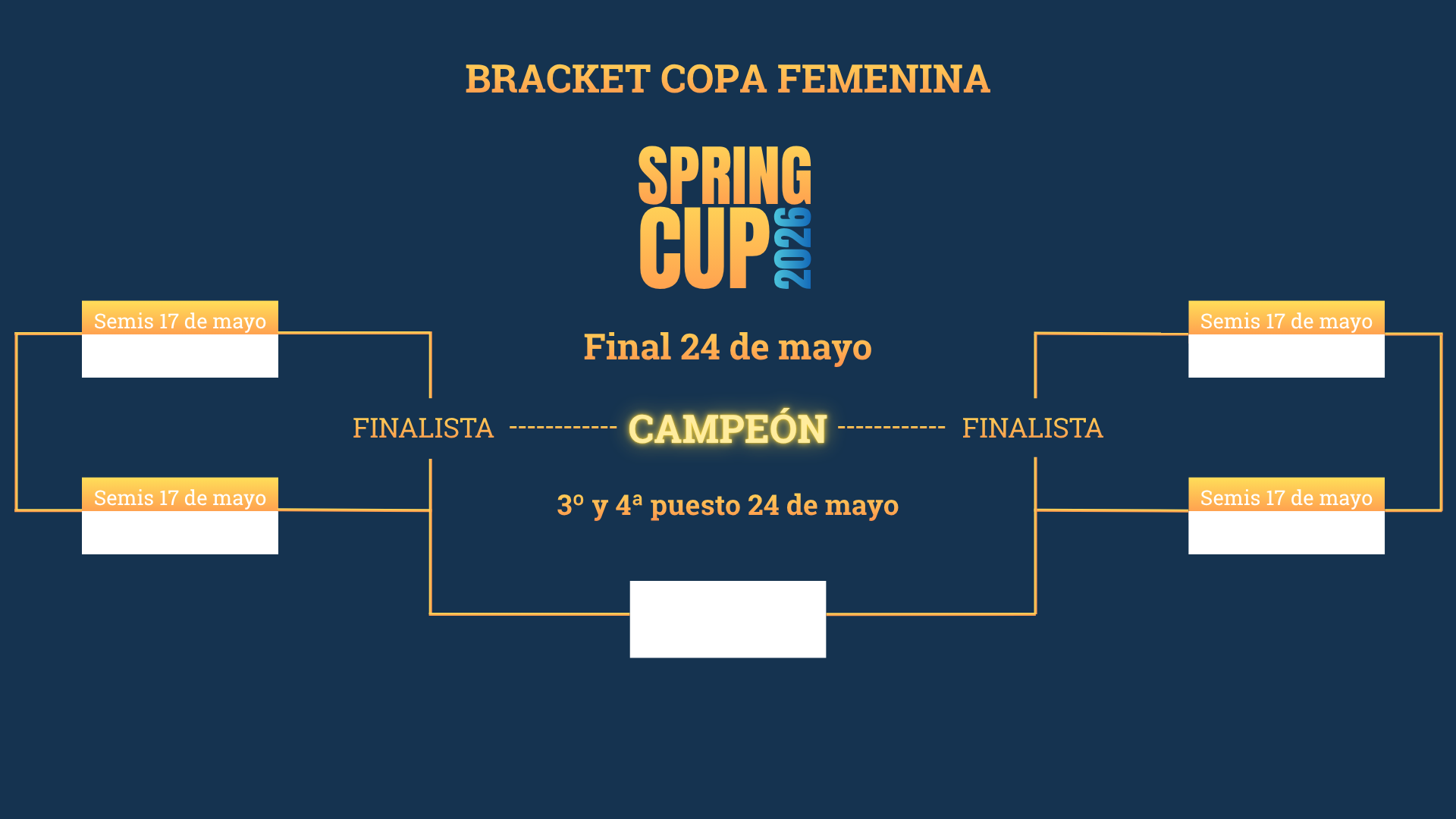1456x819 pixels.
Task: Select the bottom center white result box
Action: pos(727,619)
